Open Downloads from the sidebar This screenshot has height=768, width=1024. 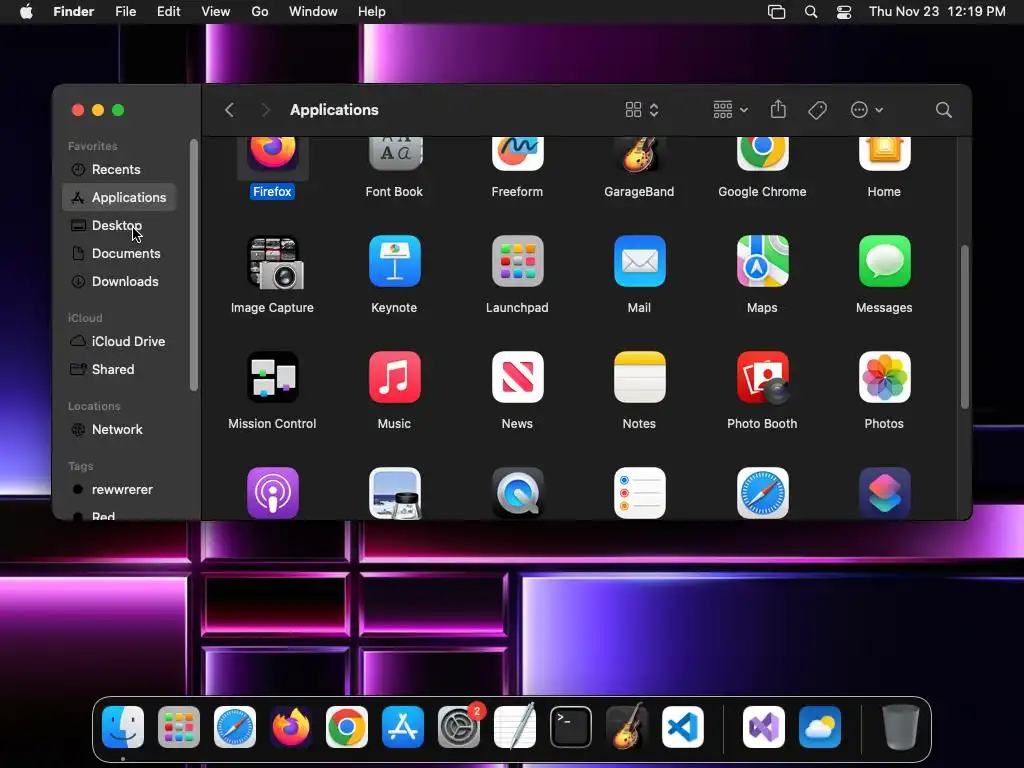(119, 281)
